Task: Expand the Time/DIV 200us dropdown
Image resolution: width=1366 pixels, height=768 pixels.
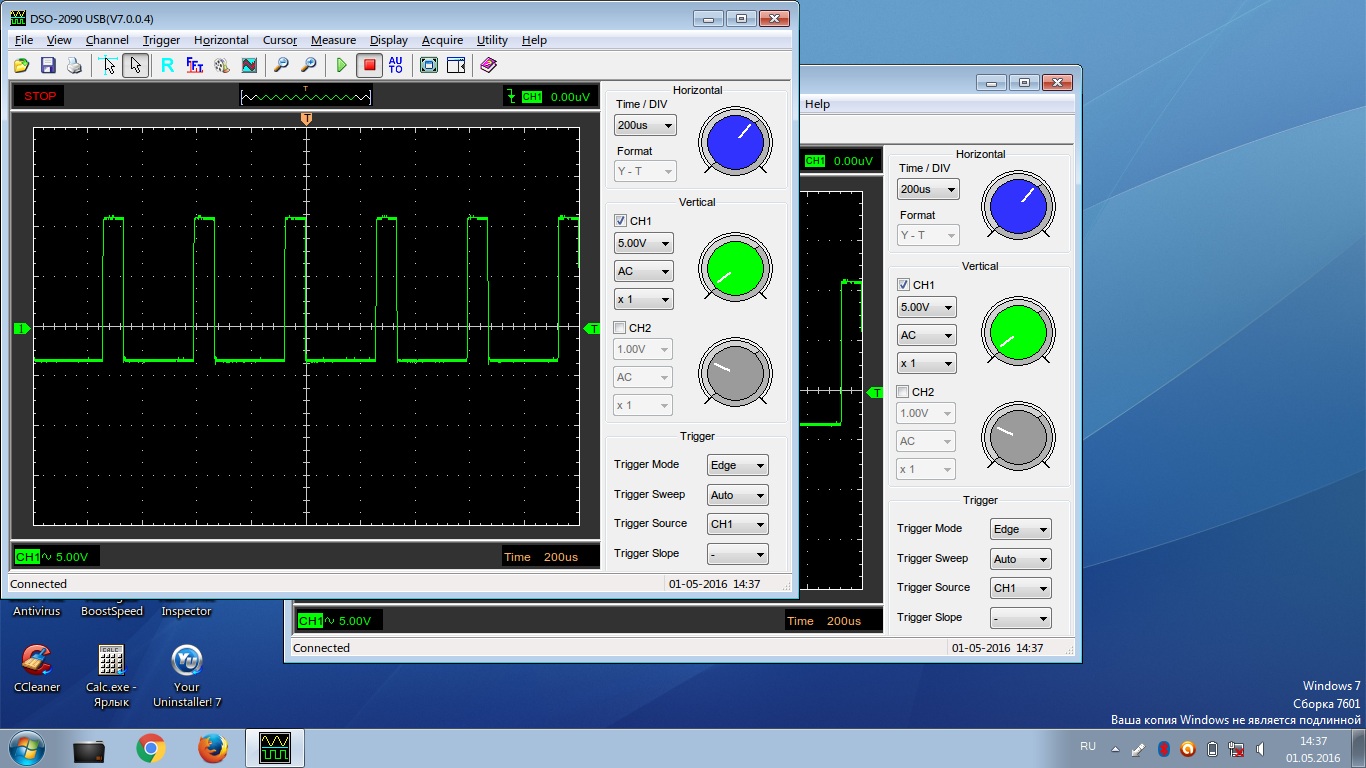Action: (645, 126)
